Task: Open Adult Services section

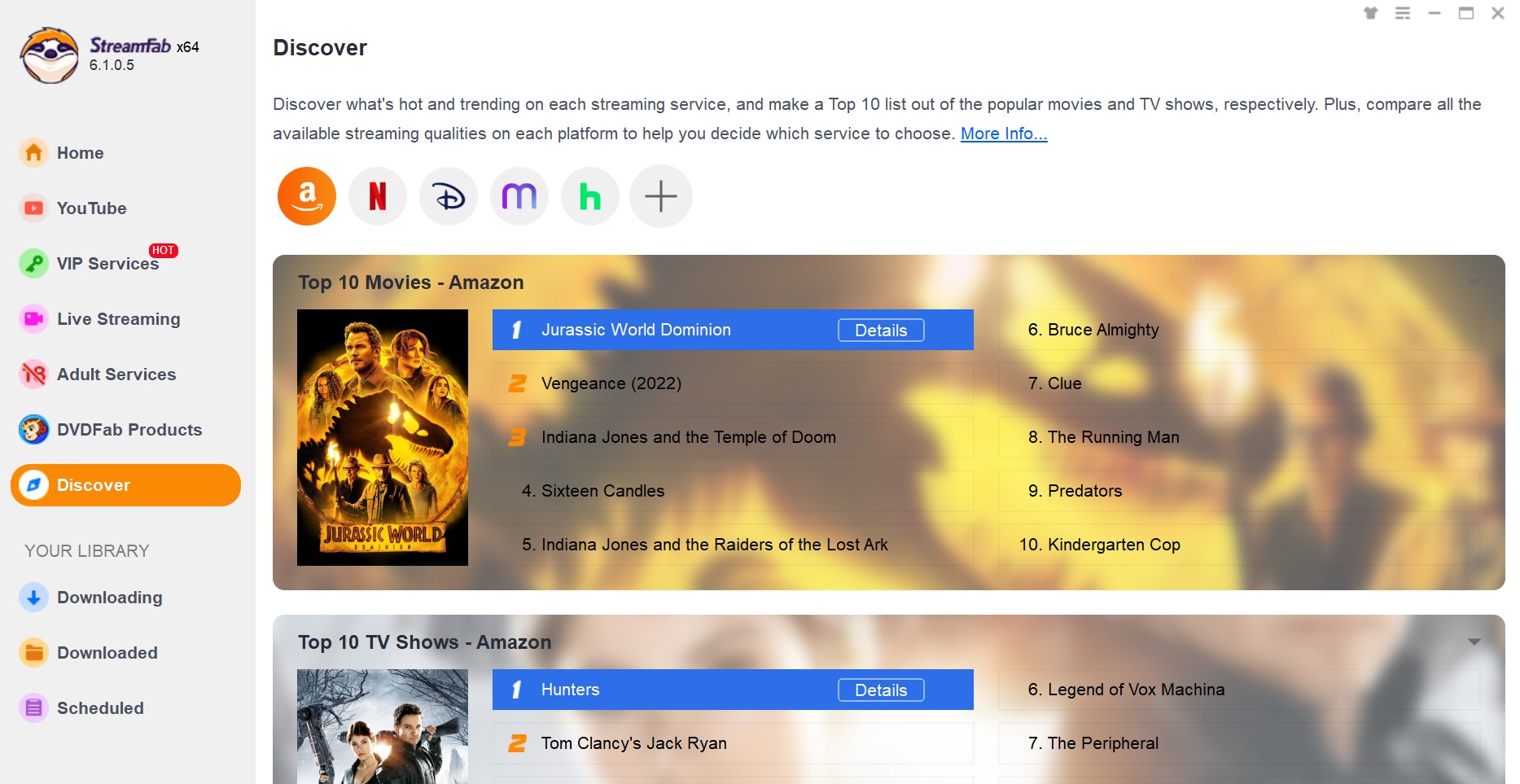Action: click(116, 374)
